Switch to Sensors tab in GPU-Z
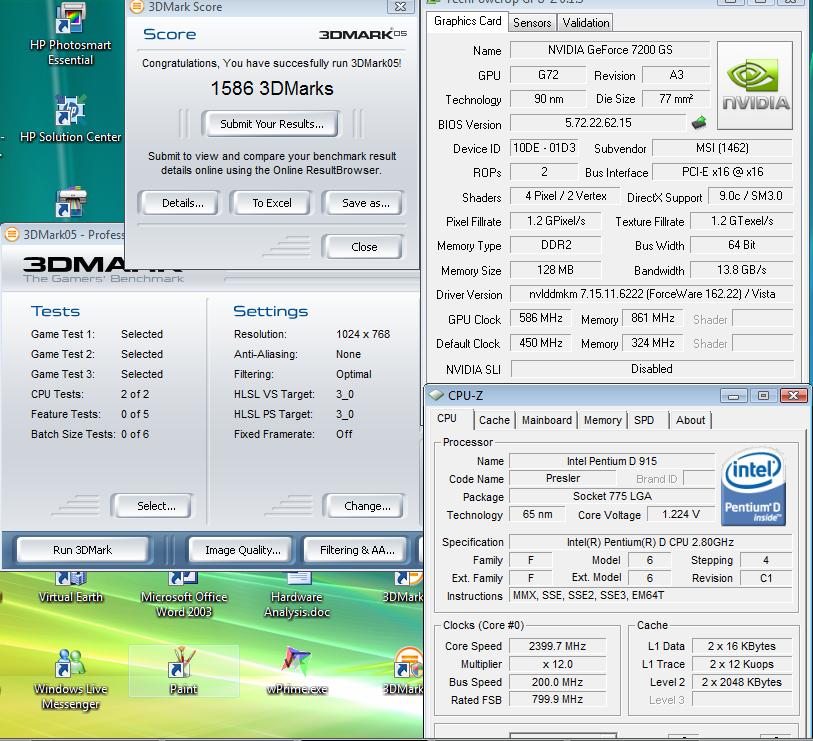 532,23
